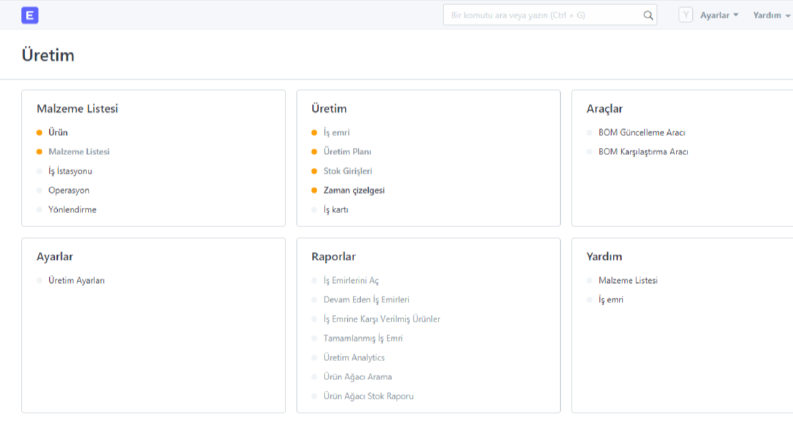Click the Ayarlar card heading
793x446 pixels.
click(x=55, y=256)
